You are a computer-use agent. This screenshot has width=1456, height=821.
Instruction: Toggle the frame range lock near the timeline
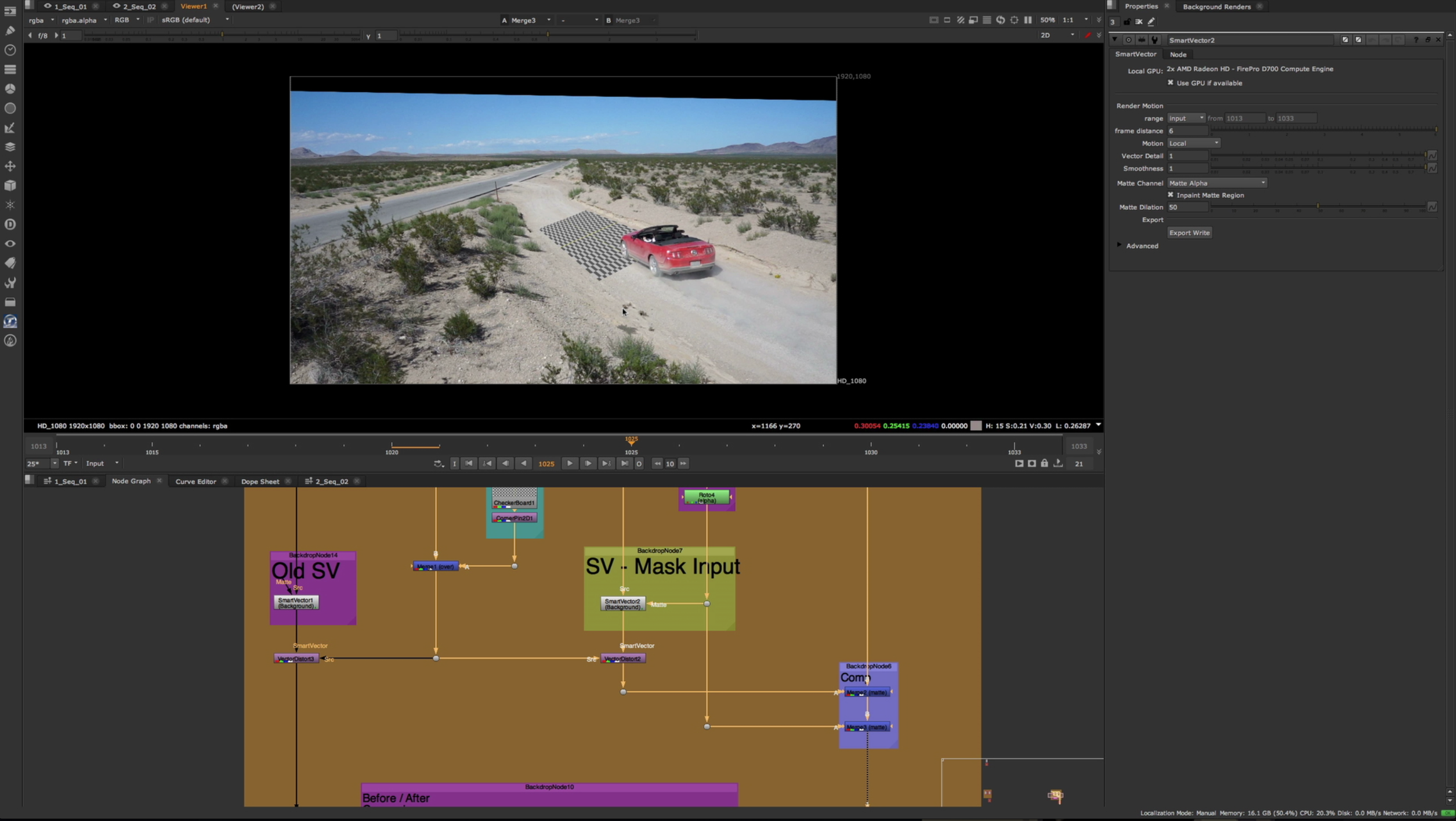pos(1045,463)
